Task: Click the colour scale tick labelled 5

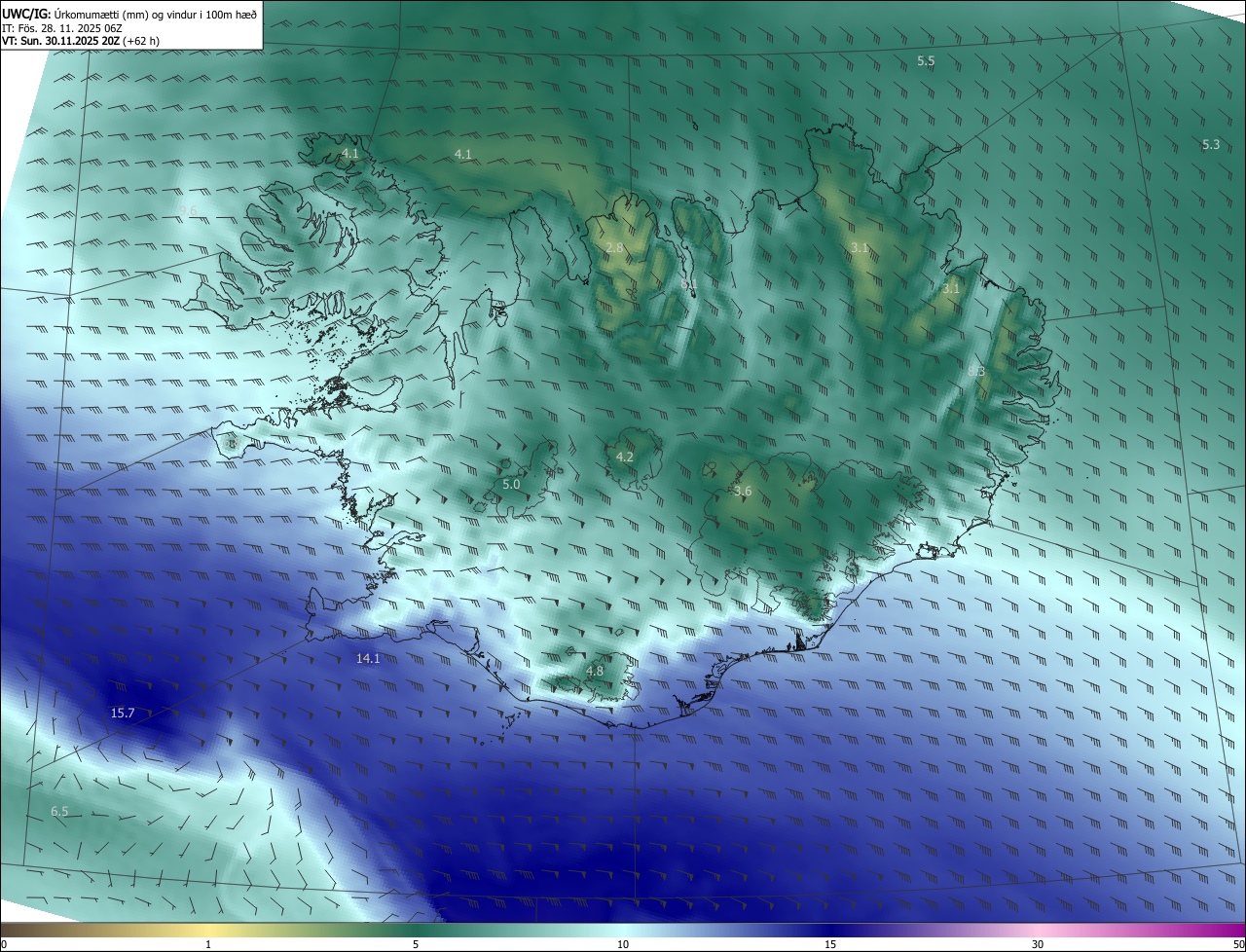Action: 416,944
